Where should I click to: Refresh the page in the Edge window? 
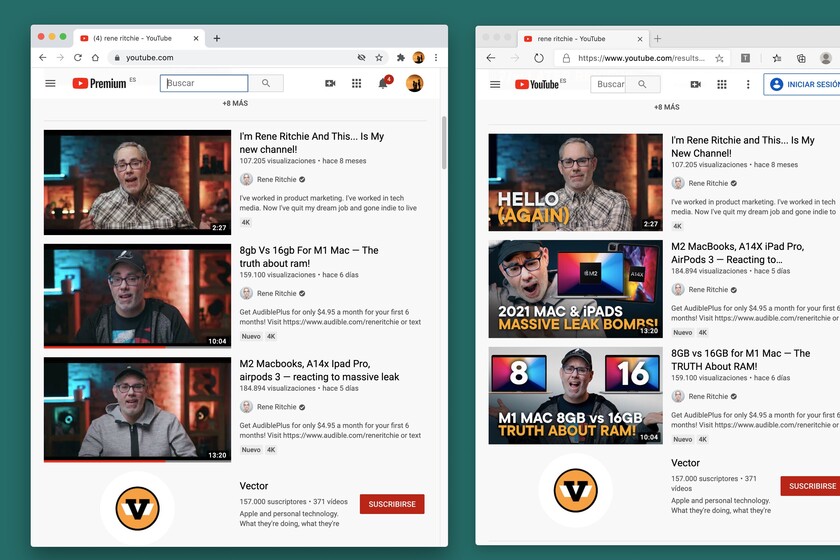[539, 58]
